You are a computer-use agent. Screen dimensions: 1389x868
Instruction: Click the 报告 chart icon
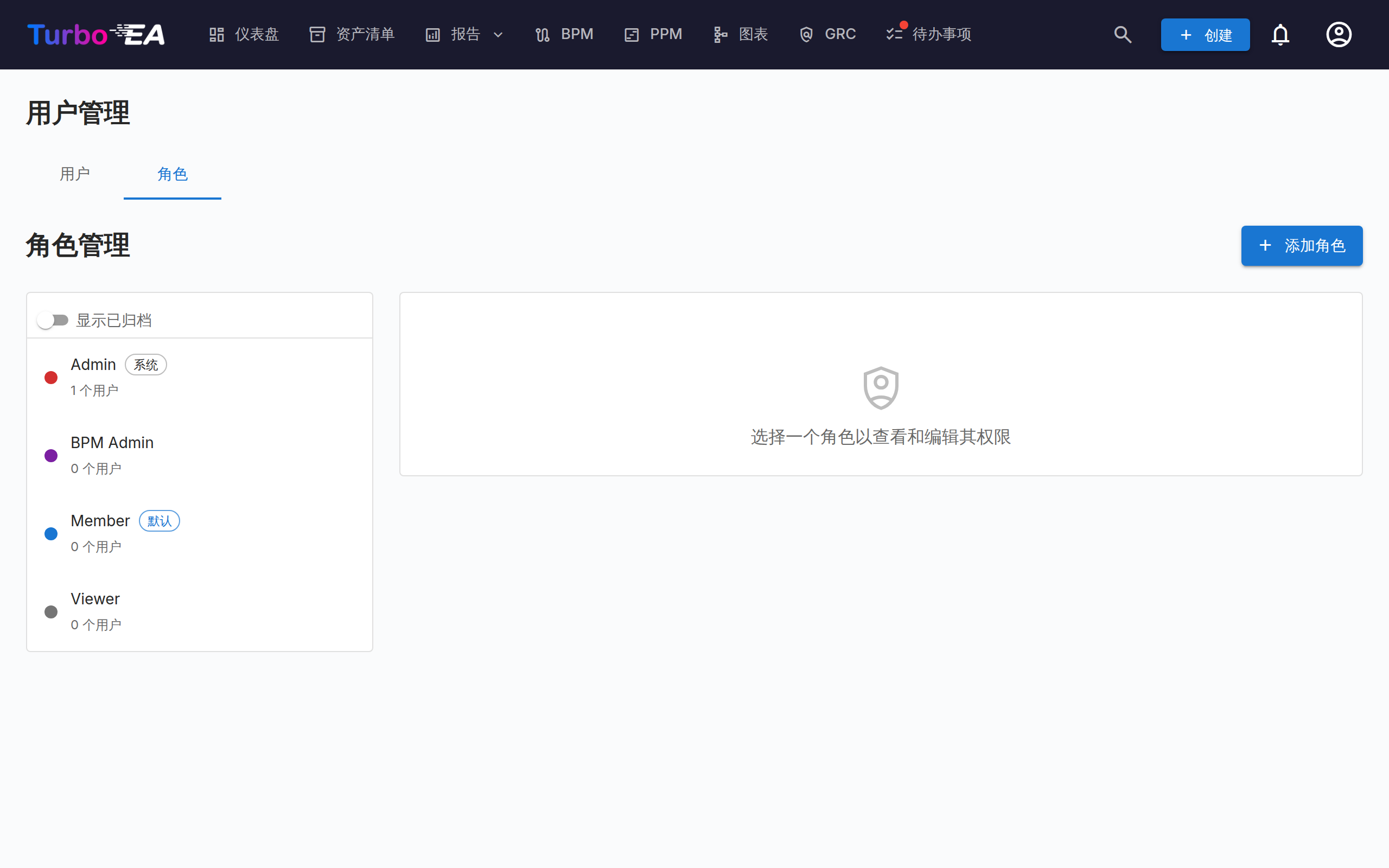[433, 34]
